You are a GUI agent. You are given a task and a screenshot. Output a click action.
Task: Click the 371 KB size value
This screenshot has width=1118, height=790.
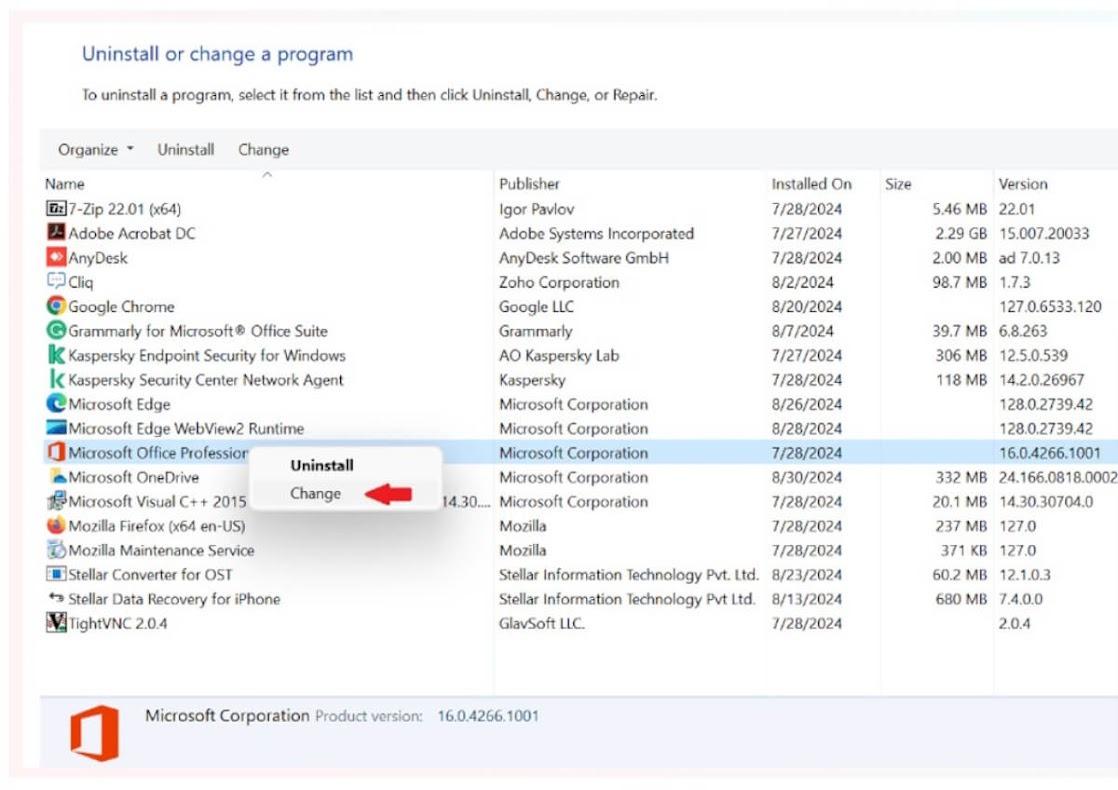[964, 550]
